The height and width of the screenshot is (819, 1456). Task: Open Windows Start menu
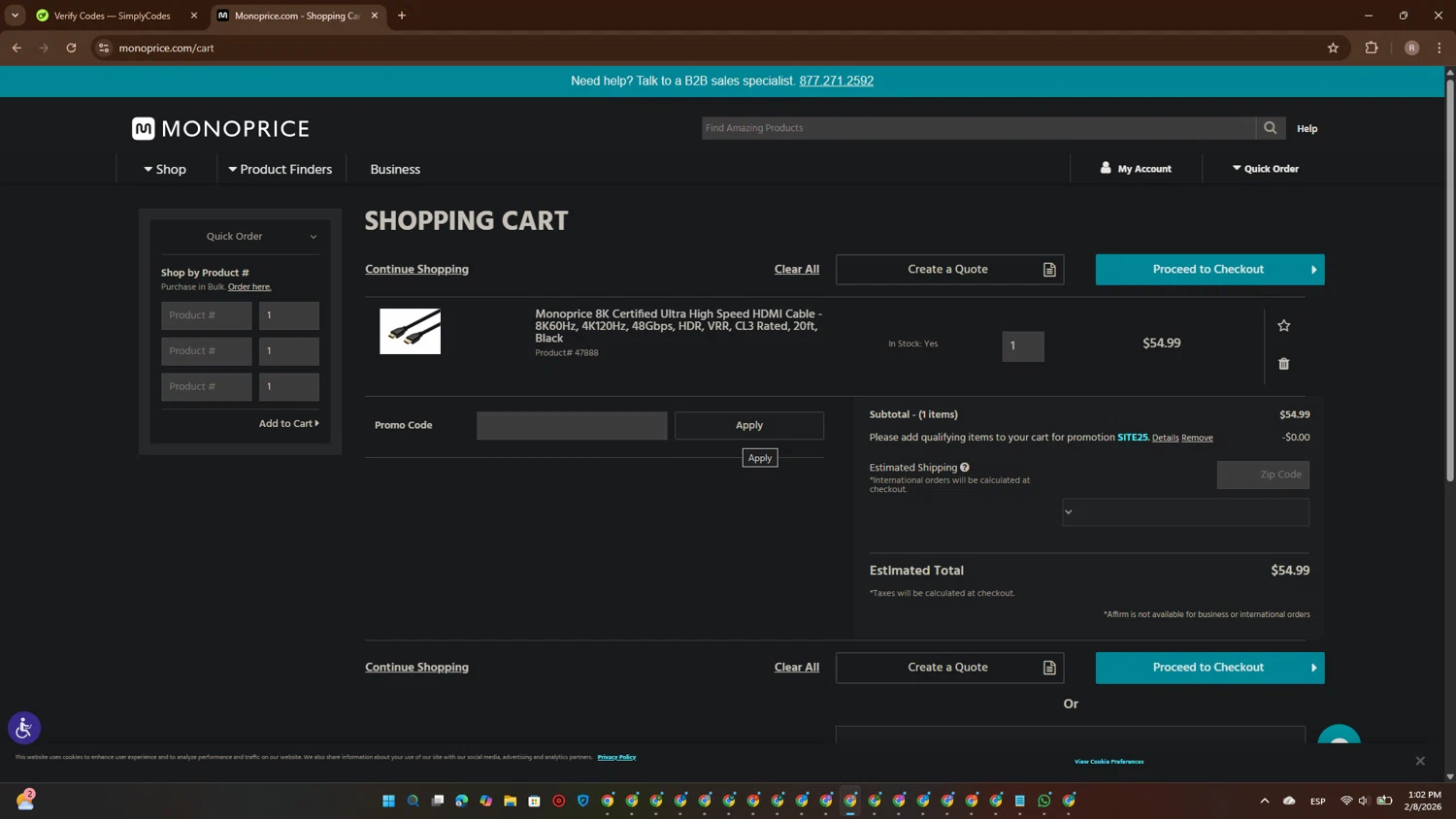pyautogui.click(x=388, y=801)
